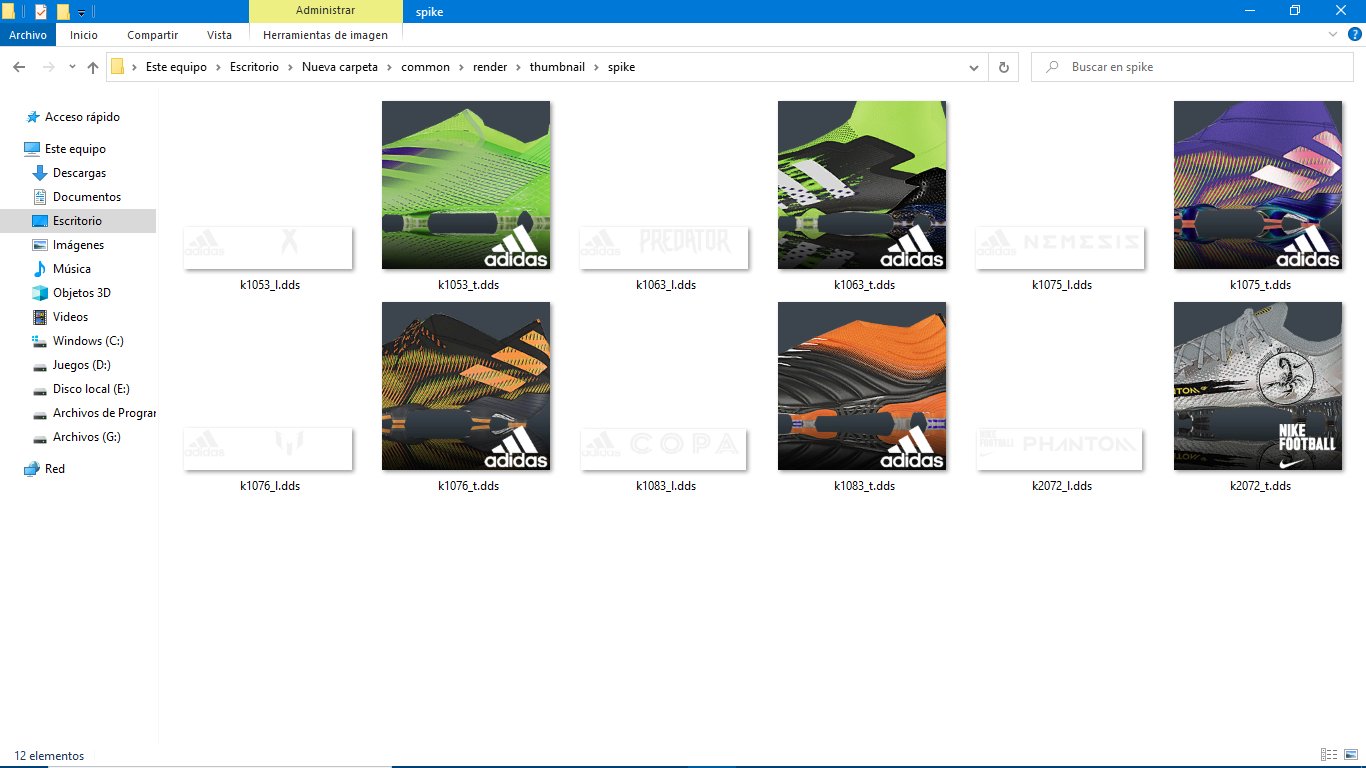Viewport: 1366px width, 768px height.
Task: Expand breadcrumb arrow after common
Action: 463,67
